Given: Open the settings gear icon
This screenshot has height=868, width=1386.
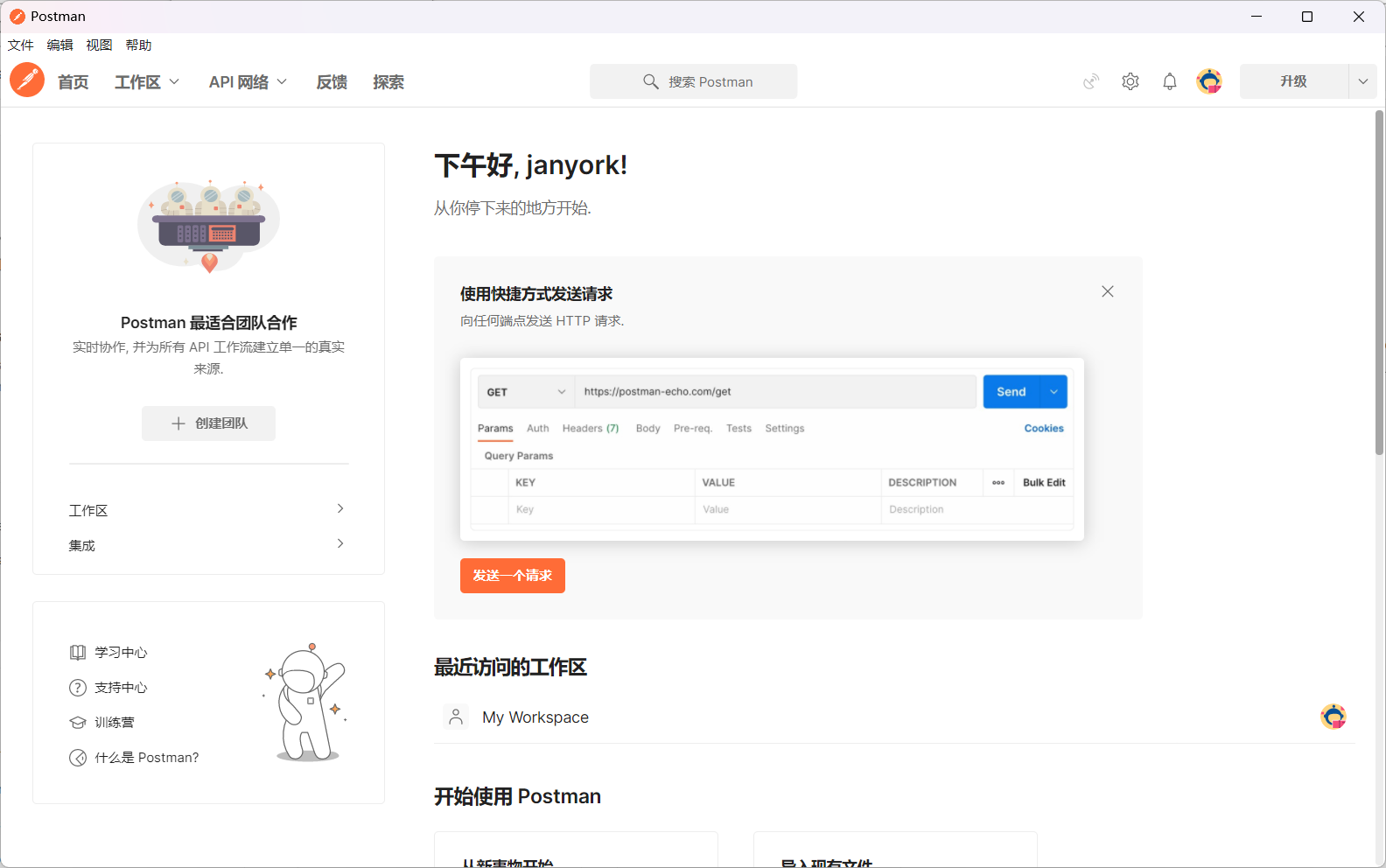Looking at the screenshot, I should [x=1130, y=81].
